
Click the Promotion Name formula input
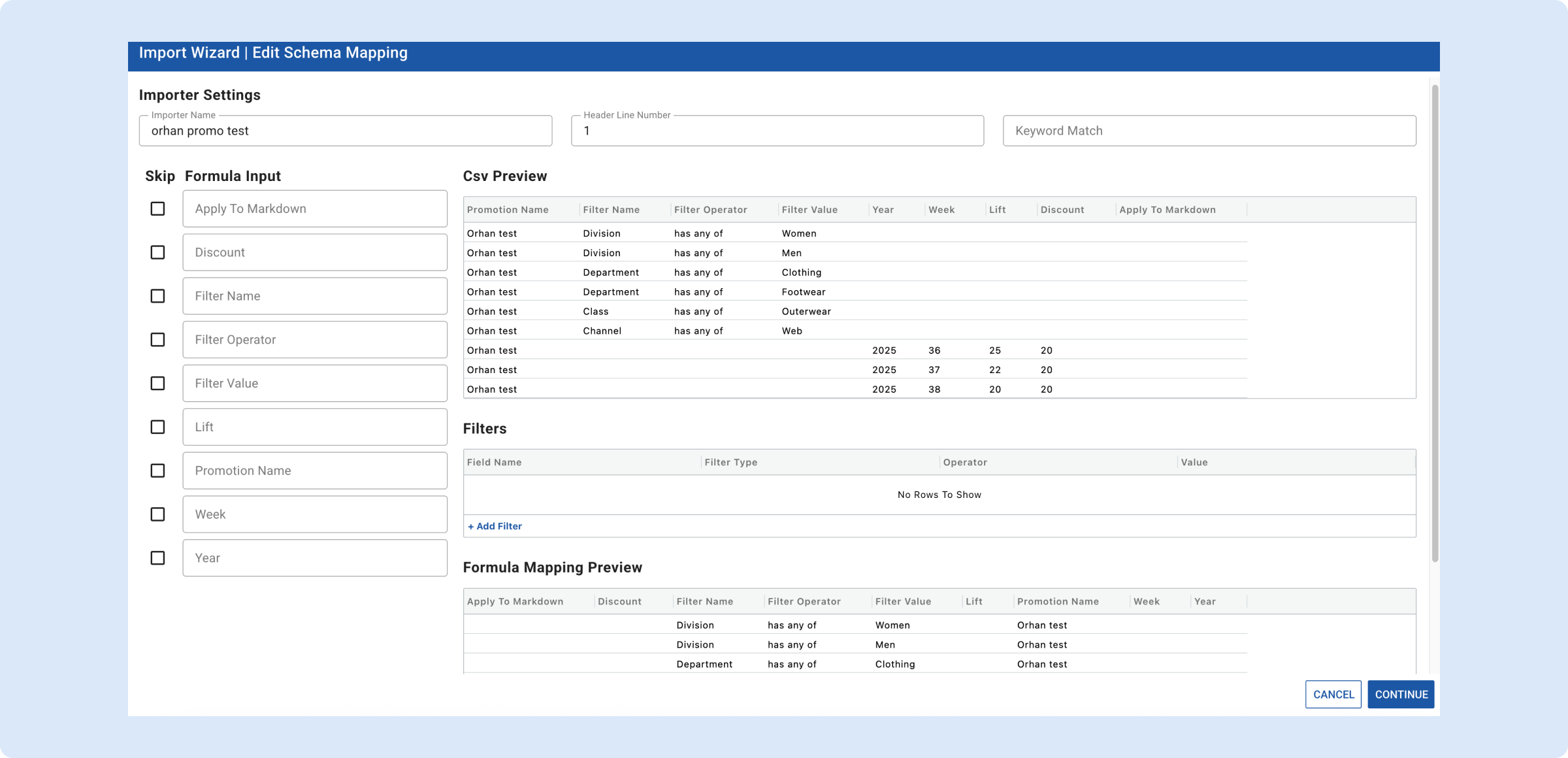point(315,470)
